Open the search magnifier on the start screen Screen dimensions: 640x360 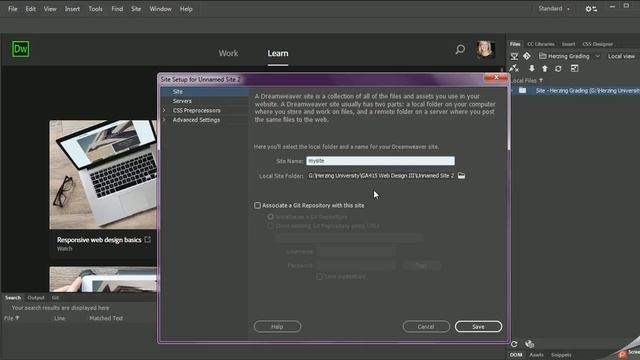click(460, 50)
